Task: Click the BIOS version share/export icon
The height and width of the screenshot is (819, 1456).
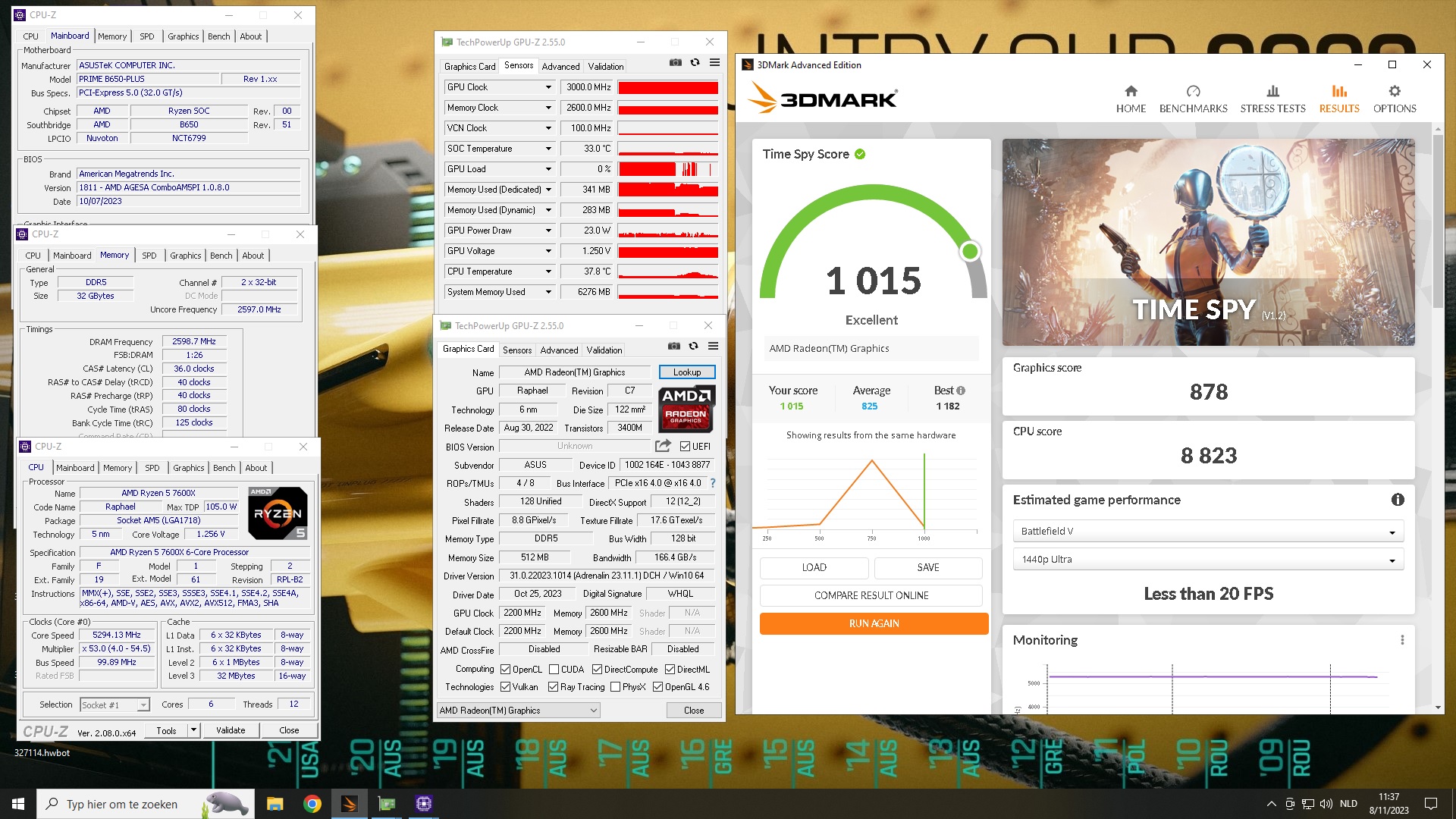Action: click(663, 446)
